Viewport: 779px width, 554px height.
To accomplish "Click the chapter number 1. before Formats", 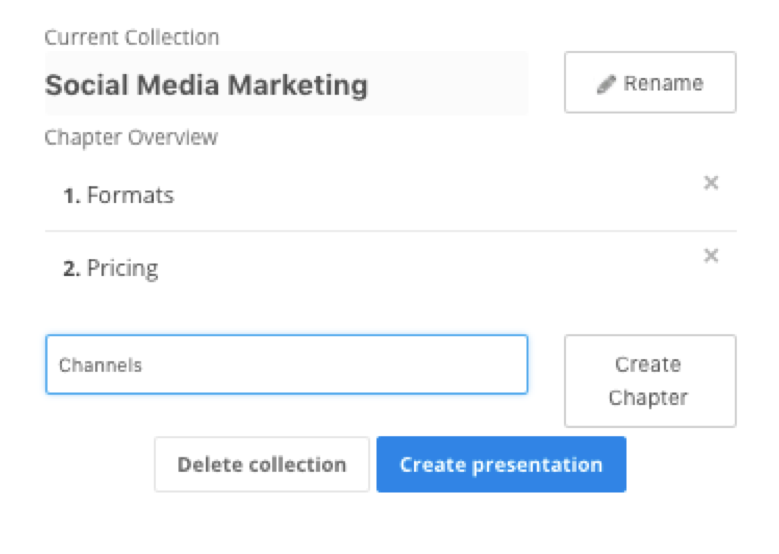I will (72, 196).
